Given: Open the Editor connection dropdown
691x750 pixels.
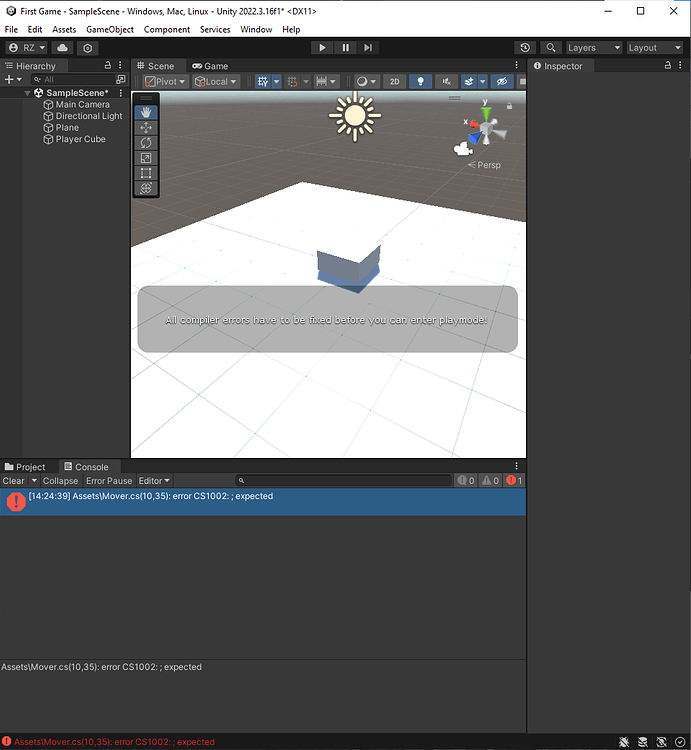Looking at the screenshot, I should point(154,481).
